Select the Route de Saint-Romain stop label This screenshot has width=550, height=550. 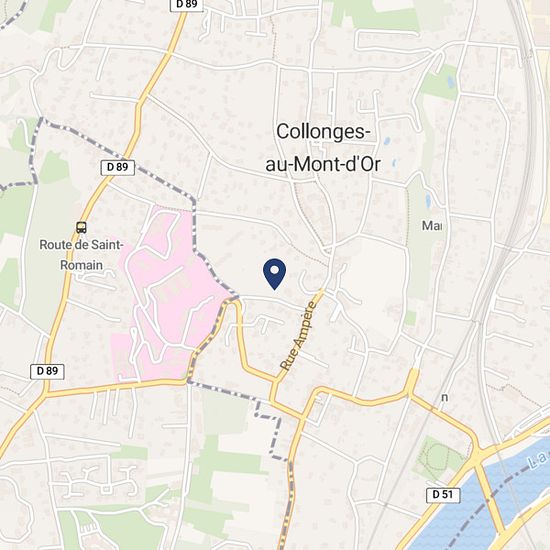coord(81,255)
